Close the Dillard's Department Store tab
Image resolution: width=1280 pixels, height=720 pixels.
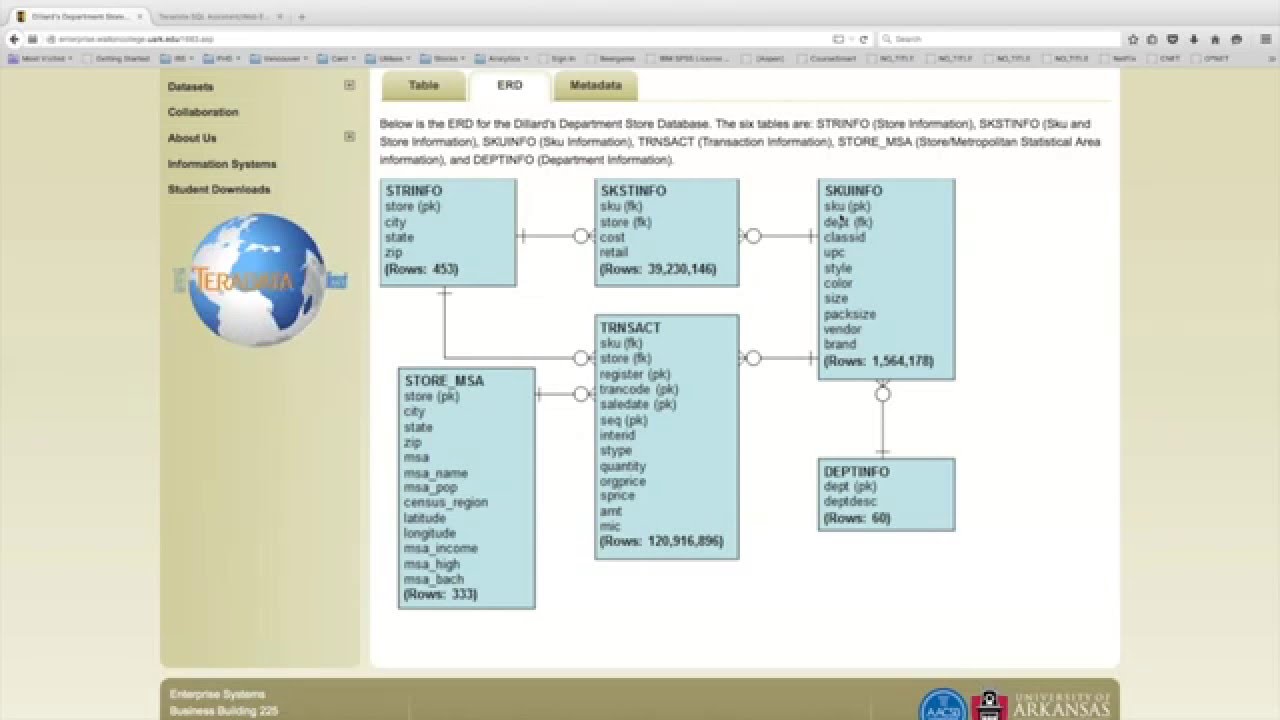click(x=140, y=17)
